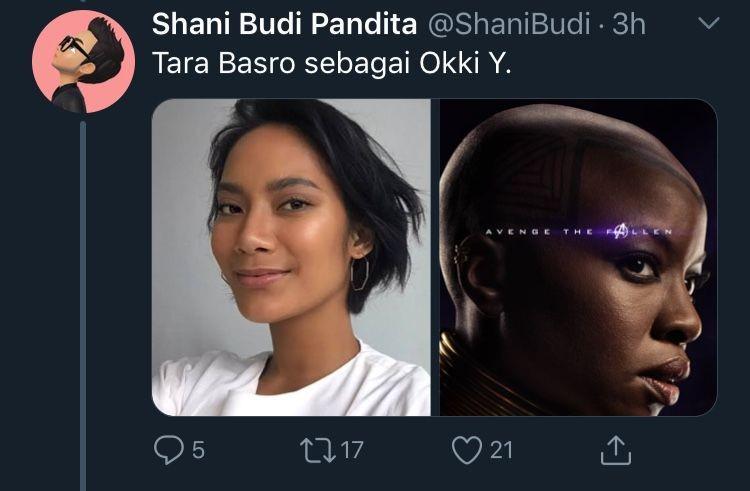Click the hoop earring in left photo
Image resolution: width=750 pixels, height=491 pixels.
[360, 274]
